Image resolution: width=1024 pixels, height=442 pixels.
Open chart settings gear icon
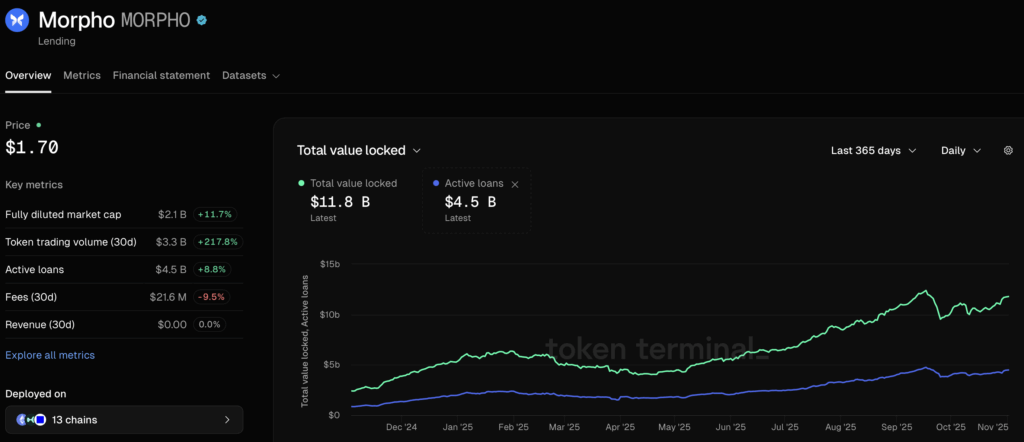click(1008, 151)
